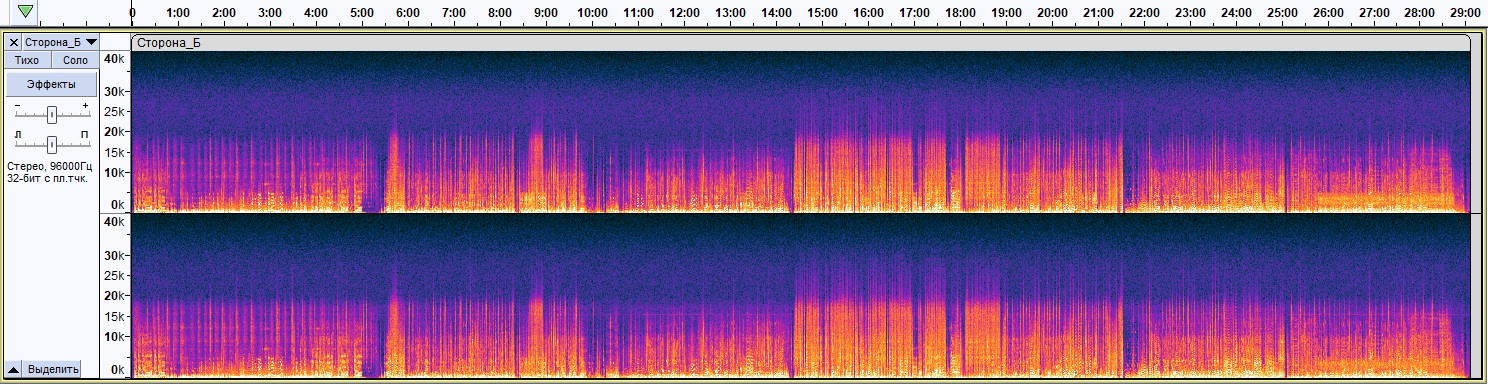Click the 0k label on lower channel scale
Screen dimensions: 1488x384
[117, 370]
